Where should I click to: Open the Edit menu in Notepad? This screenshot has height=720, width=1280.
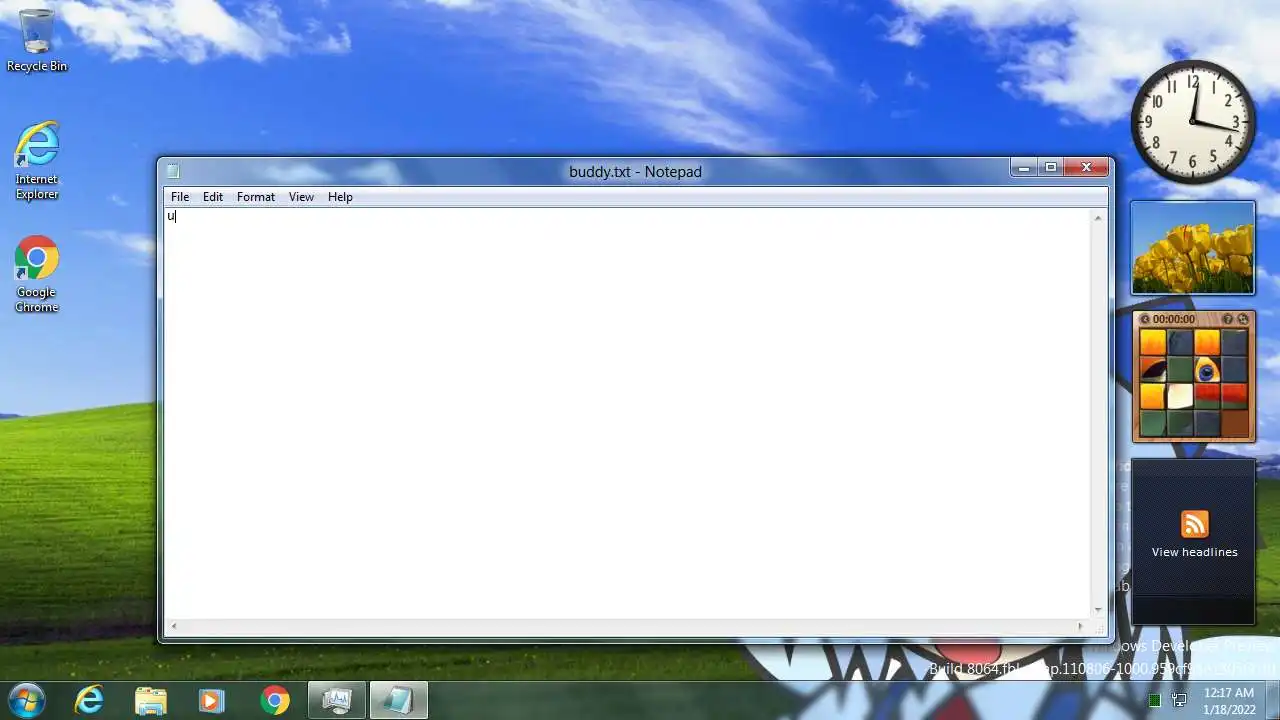click(x=213, y=197)
